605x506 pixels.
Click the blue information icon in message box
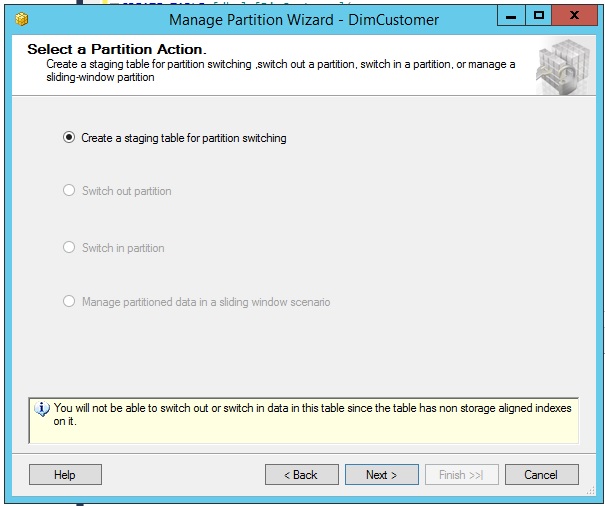click(x=42, y=409)
